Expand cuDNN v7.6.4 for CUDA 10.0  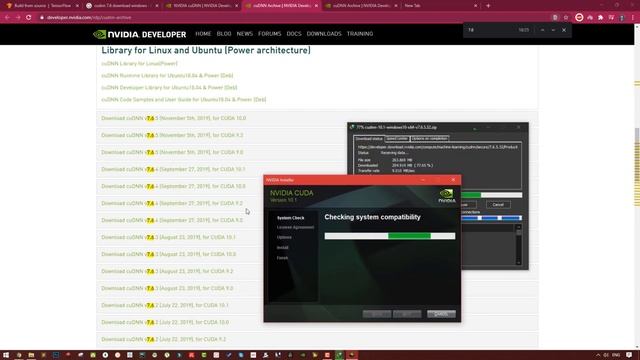[x=173, y=187]
